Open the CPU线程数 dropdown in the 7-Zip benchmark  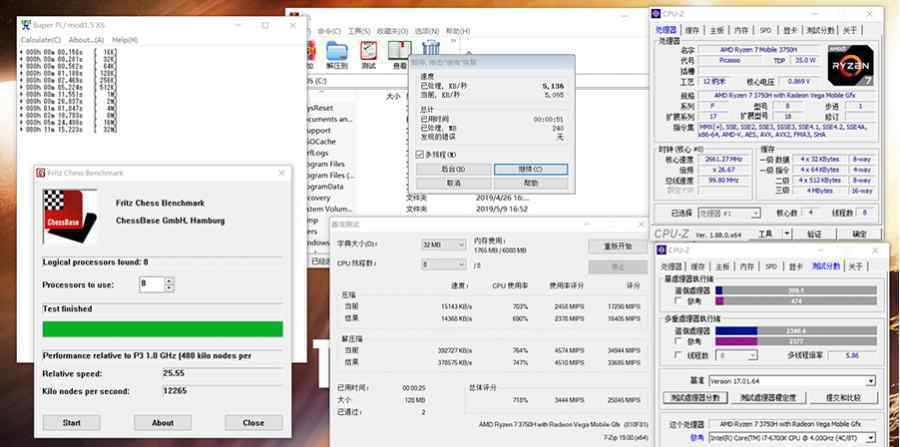[444, 265]
